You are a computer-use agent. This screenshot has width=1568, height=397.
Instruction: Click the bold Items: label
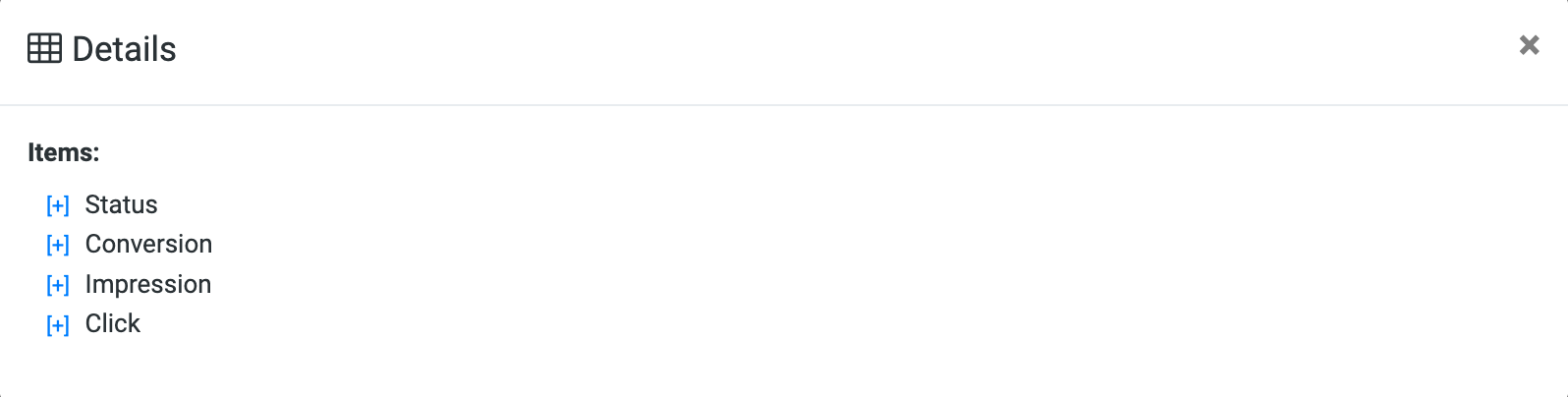64,152
